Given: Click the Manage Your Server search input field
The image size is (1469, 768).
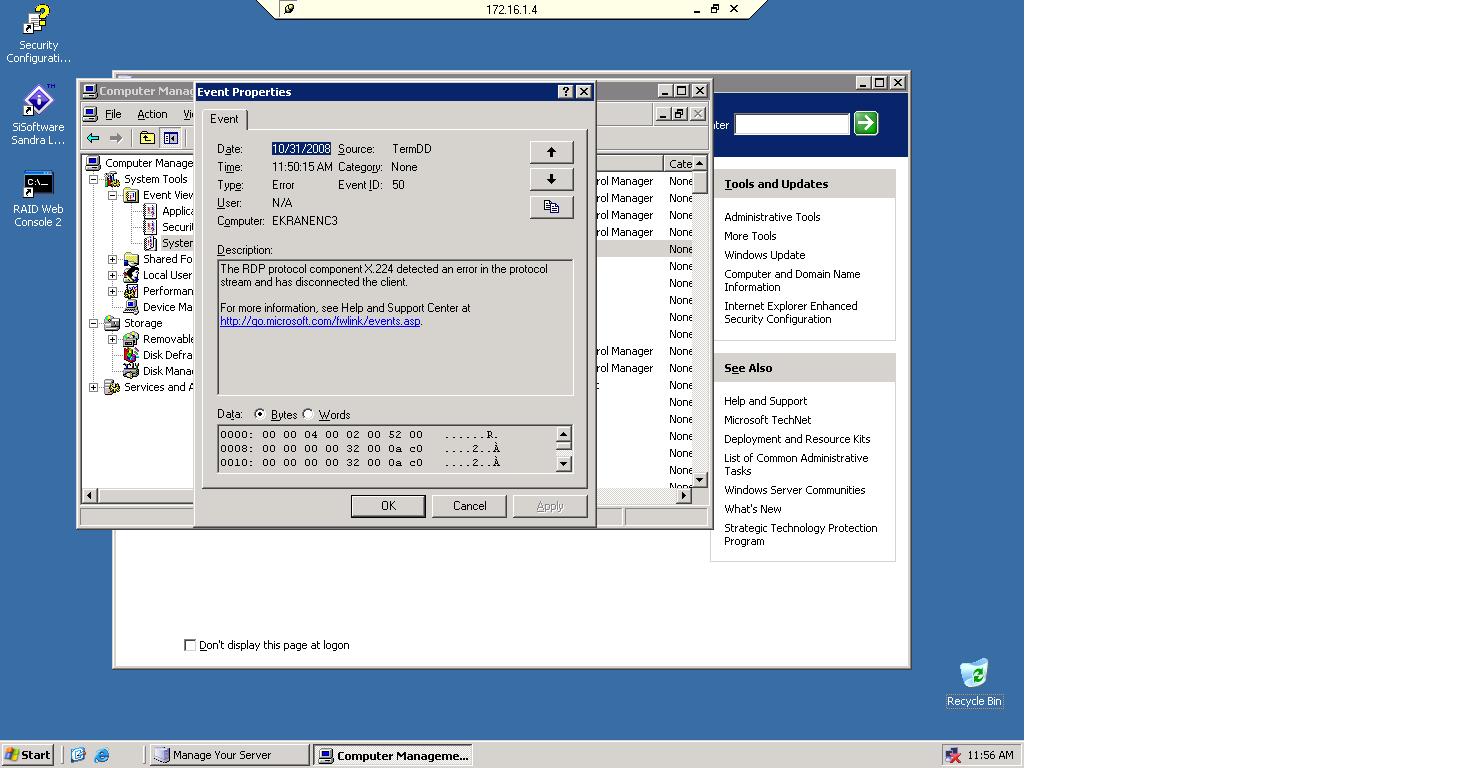Looking at the screenshot, I should (x=792, y=123).
